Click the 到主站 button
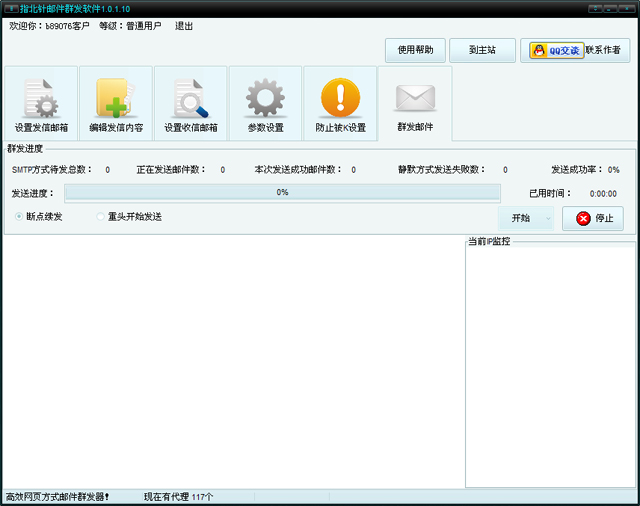 [x=482, y=50]
